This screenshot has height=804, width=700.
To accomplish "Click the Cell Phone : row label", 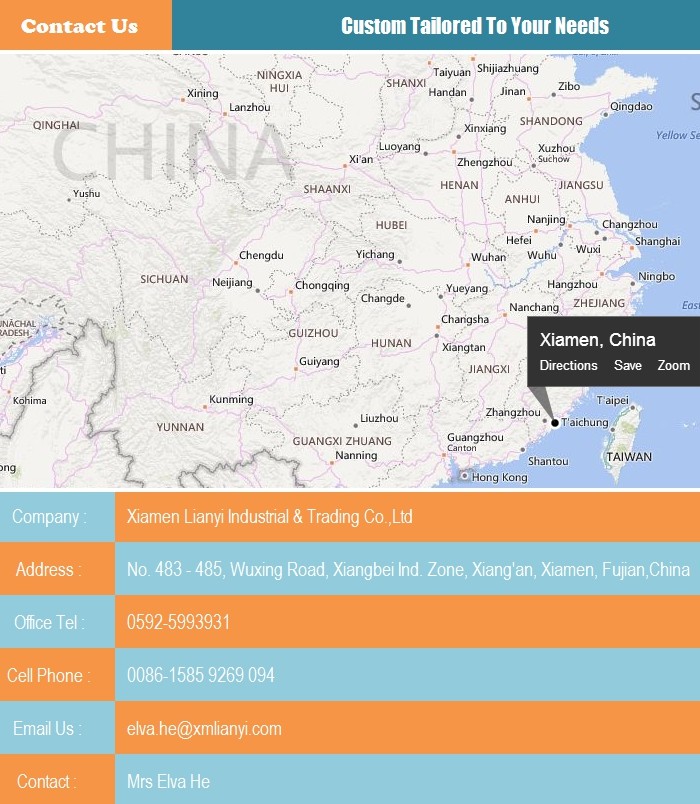I will coord(48,675).
